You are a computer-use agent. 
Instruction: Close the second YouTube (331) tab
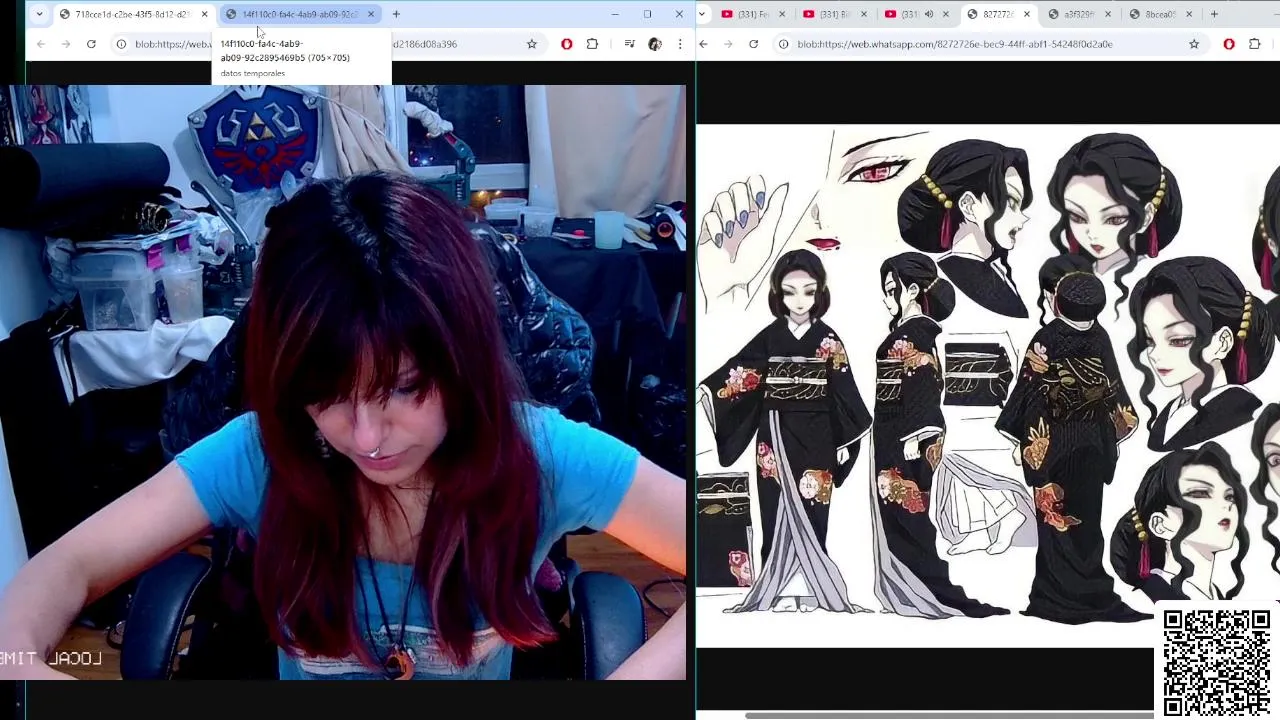(x=864, y=14)
